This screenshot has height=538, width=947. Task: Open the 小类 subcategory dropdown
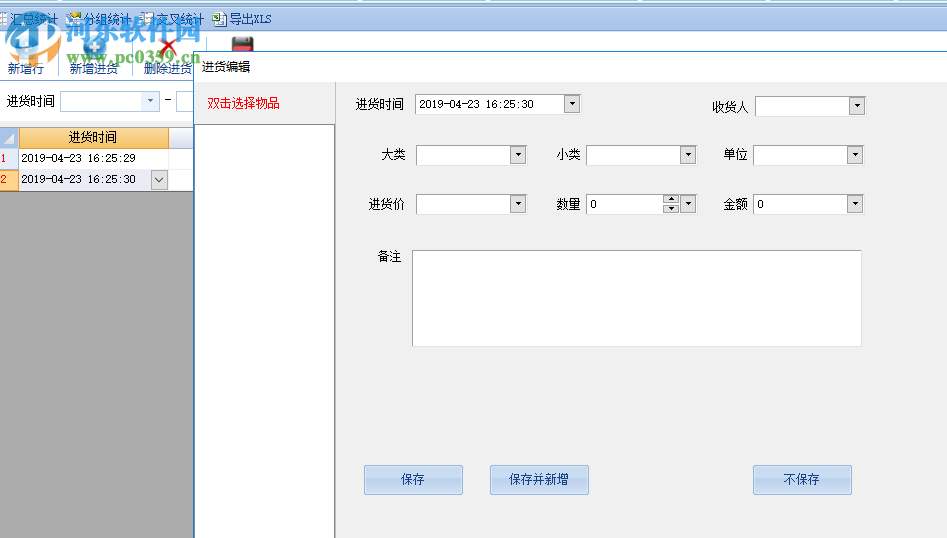point(688,155)
